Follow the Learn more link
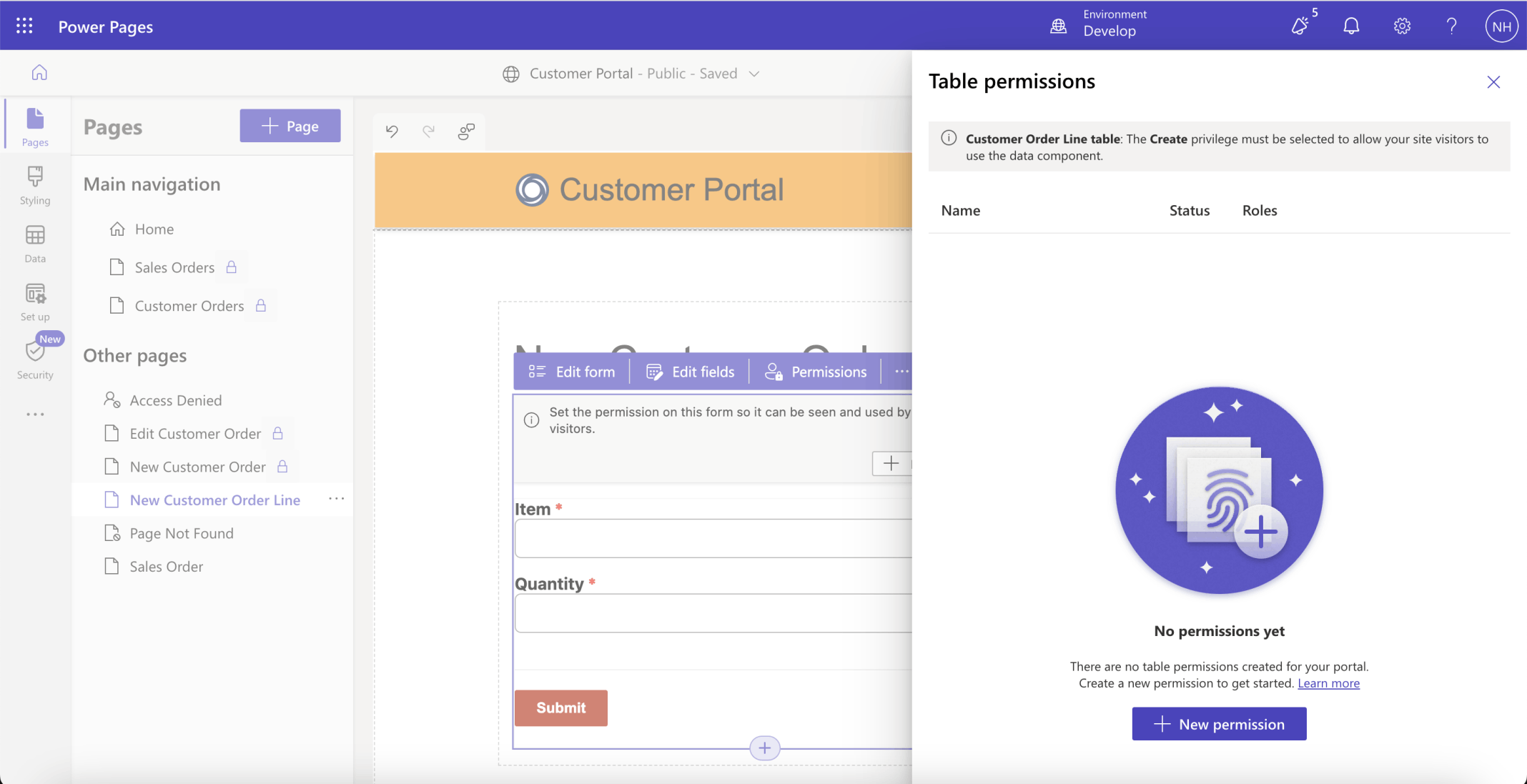This screenshot has width=1527, height=784. pos(1328,683)
